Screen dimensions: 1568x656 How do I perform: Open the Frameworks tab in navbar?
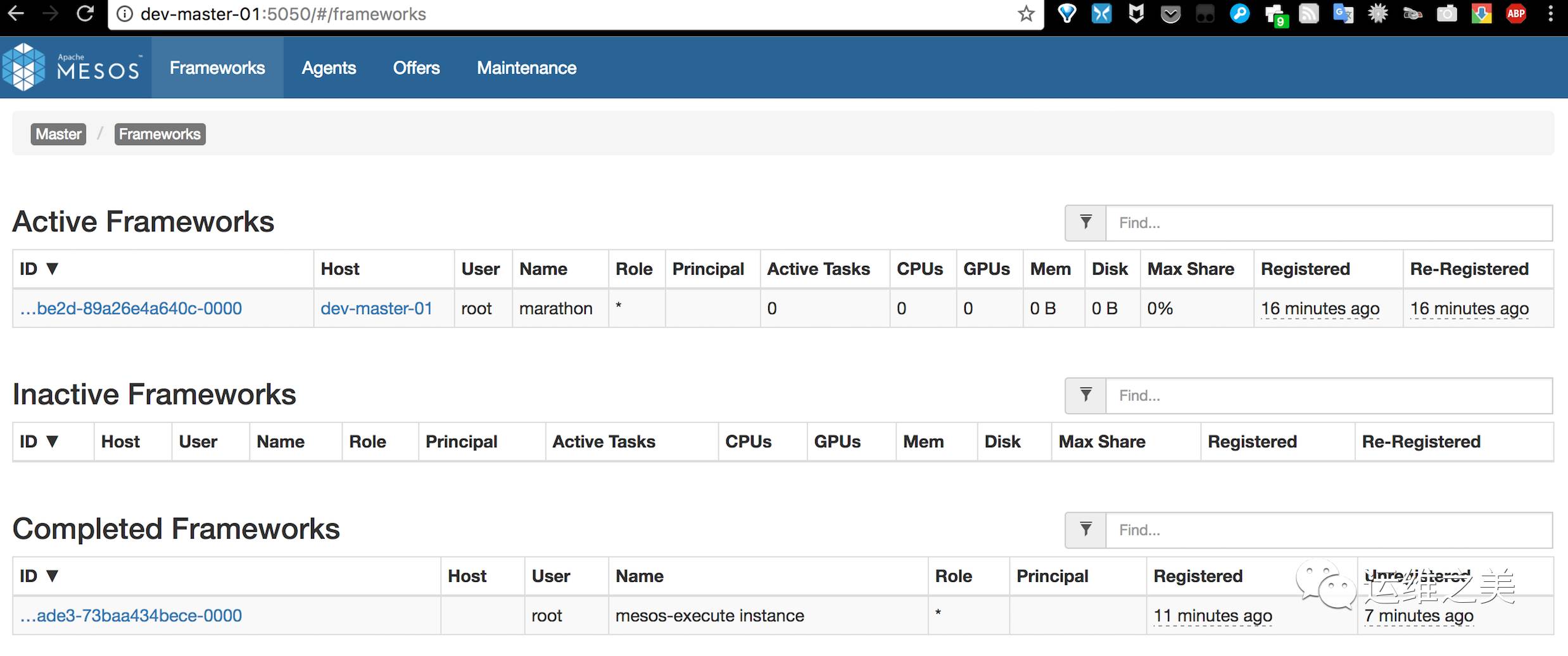[217, 68]
